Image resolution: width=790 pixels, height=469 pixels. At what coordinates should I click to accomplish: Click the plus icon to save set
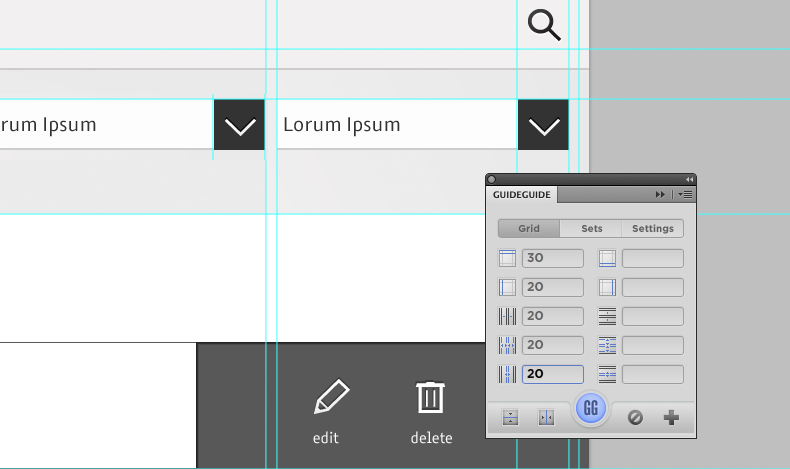click(671, 417)
